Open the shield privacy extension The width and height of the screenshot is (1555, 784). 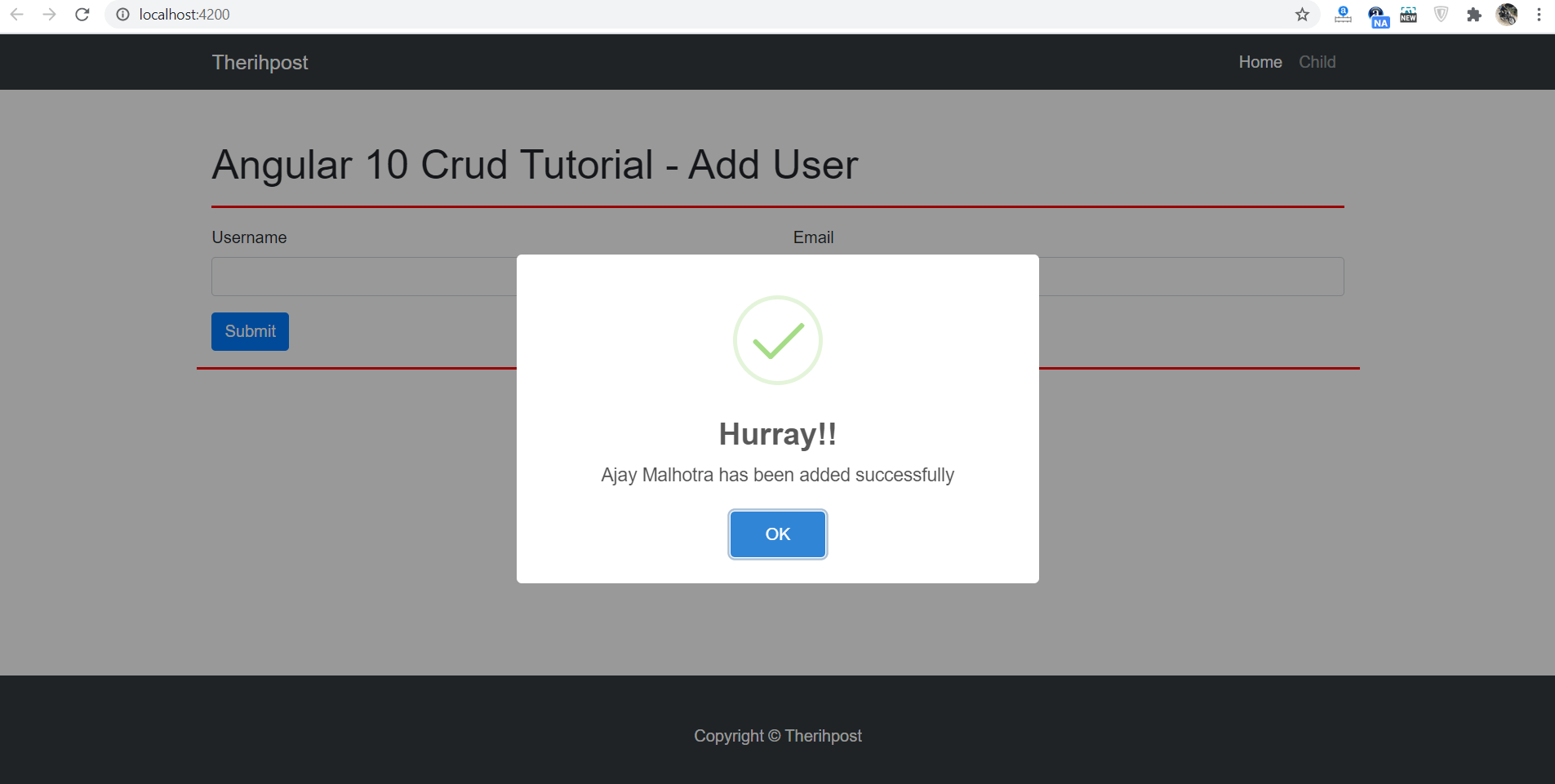1441,14
